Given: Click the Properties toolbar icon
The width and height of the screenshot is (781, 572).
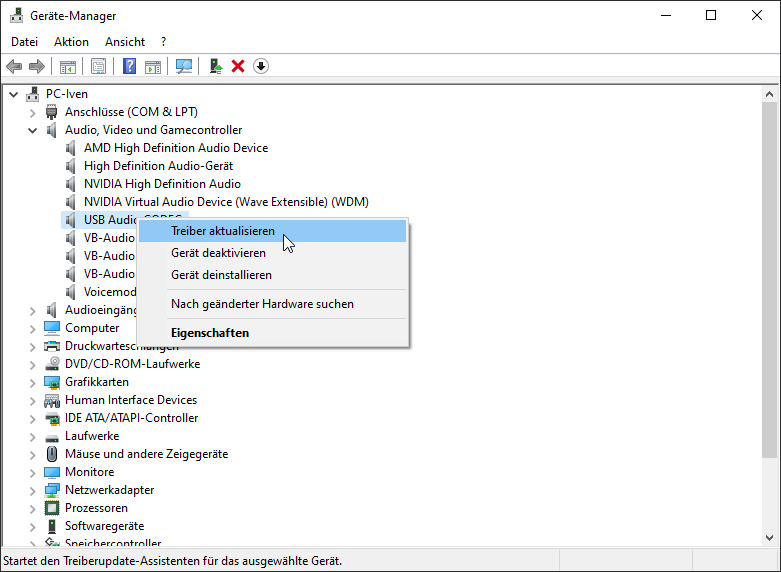Looking at the screenshot, I should (98, 66).
